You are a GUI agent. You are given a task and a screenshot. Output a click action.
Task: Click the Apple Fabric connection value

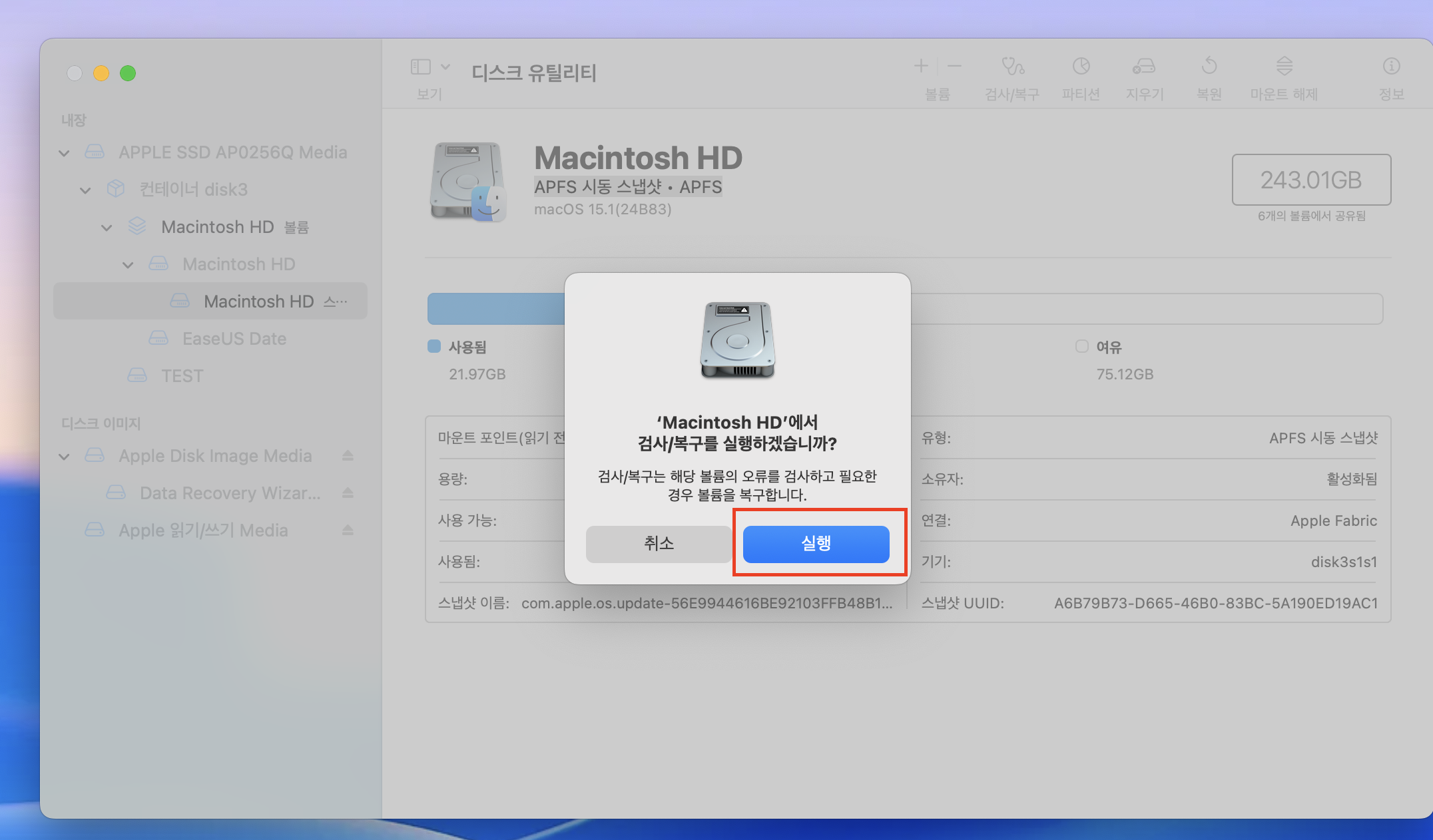tap(1334, 521)
